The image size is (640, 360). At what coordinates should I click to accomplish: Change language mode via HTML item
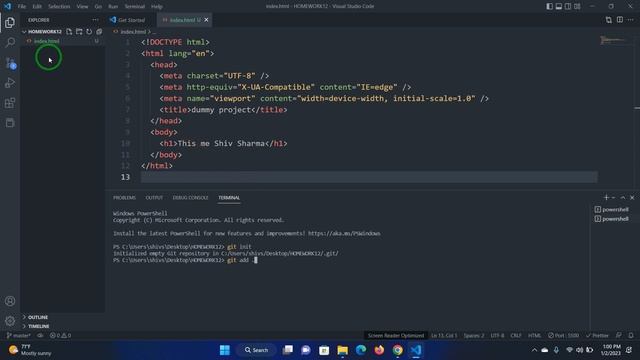(534, 336)
